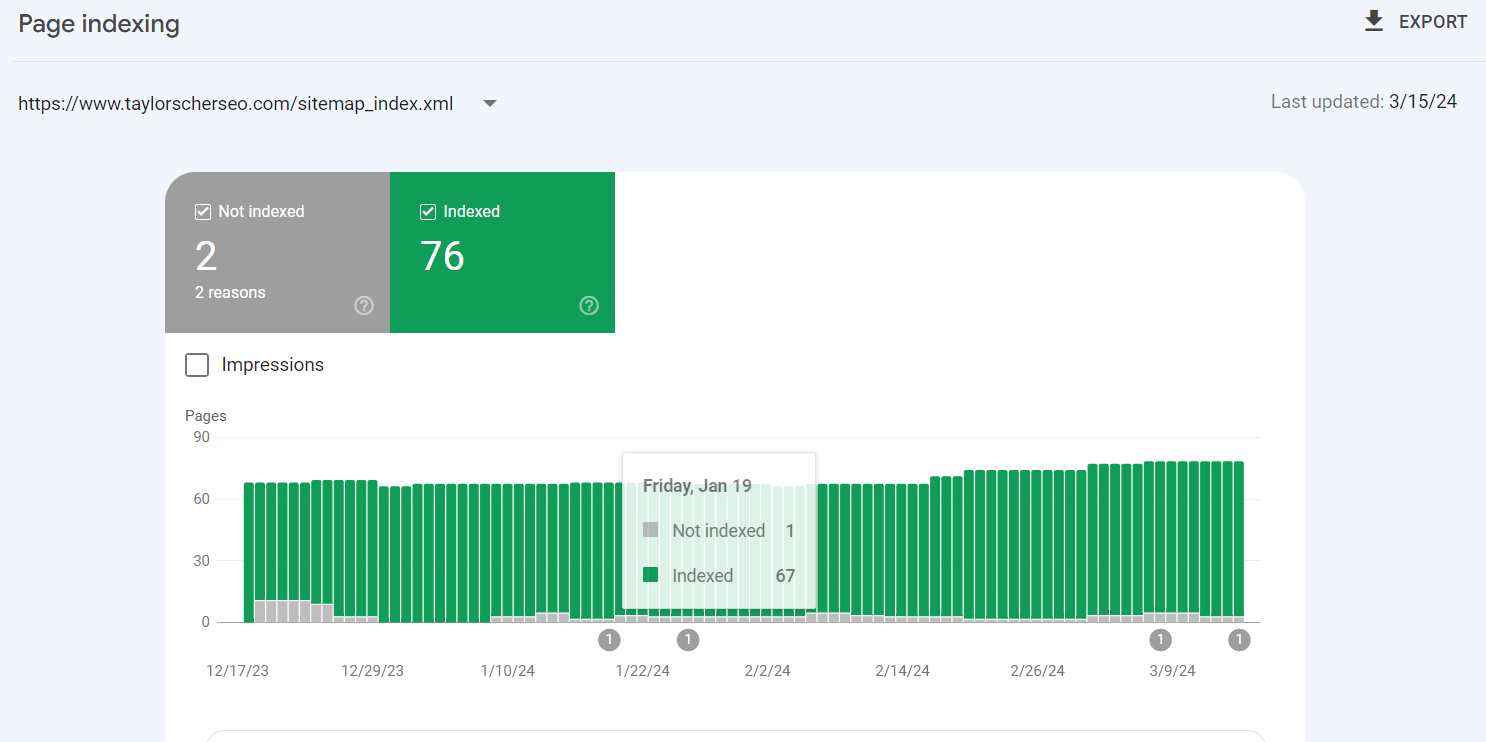Click the Friday, Jan 19 tooltip title
The image size is (1486, 742).
coord(697,486)
